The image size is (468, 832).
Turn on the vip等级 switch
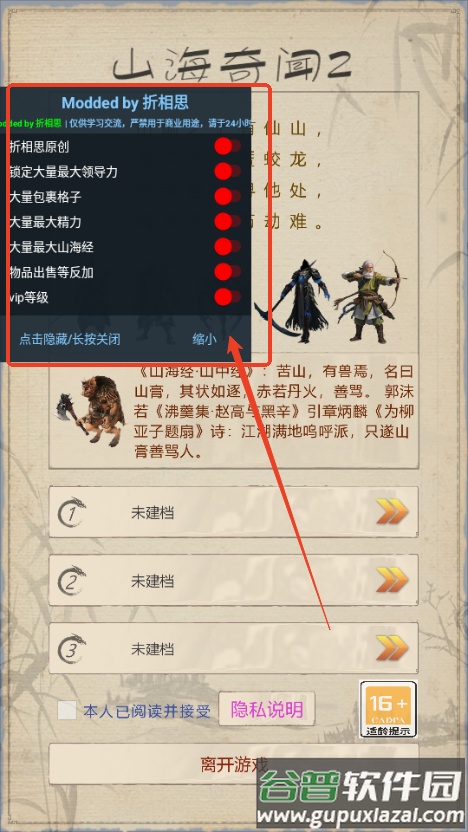pyautogui.click(x=228, y=297)
